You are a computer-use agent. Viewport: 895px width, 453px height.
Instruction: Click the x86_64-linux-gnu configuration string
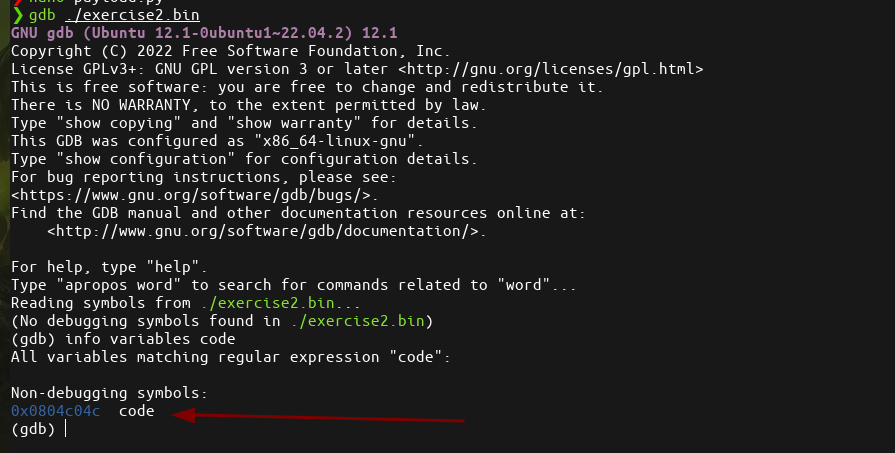tap(334, 141)
